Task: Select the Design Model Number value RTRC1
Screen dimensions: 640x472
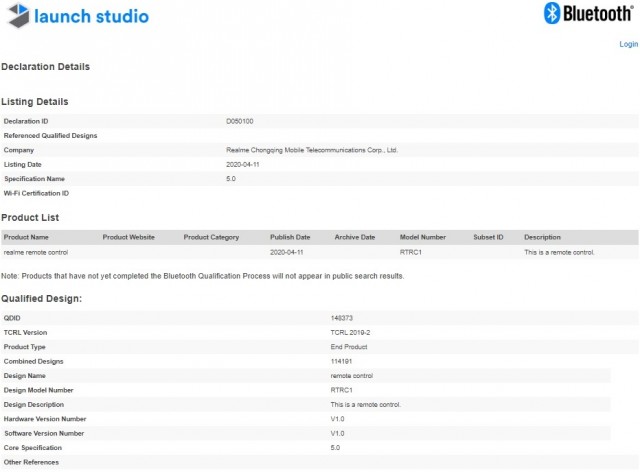Action: pos(342,390)
